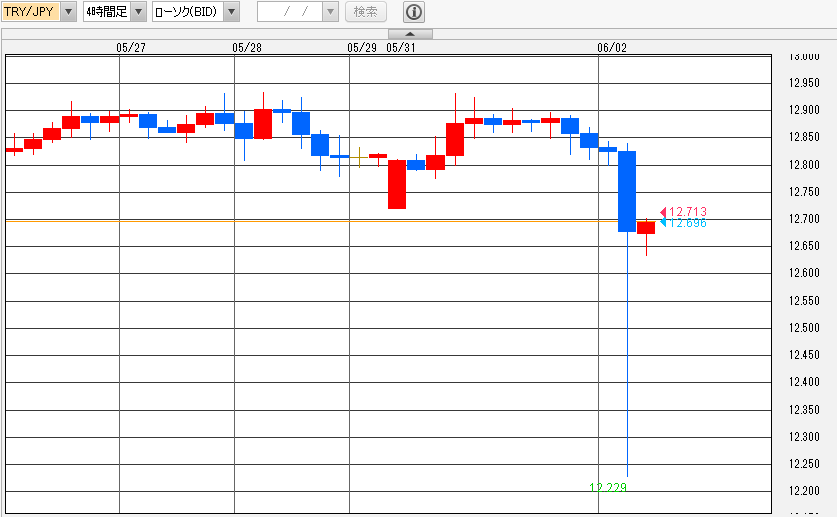This screenshot has width=837, height=517.
Task: Click the green 12.229 low price label
Action: [x=608, y=487]
